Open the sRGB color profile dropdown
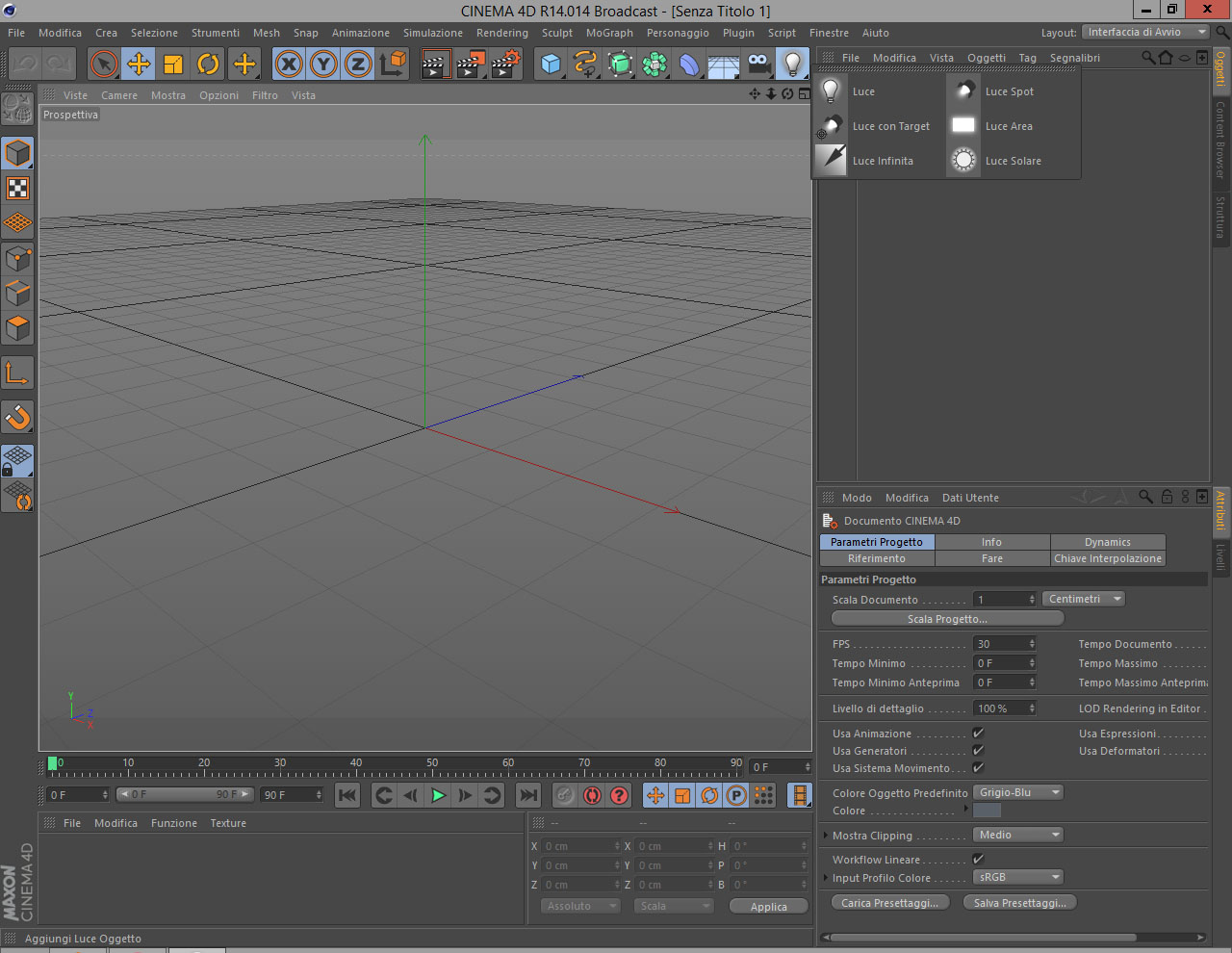 coord(1018,877)
